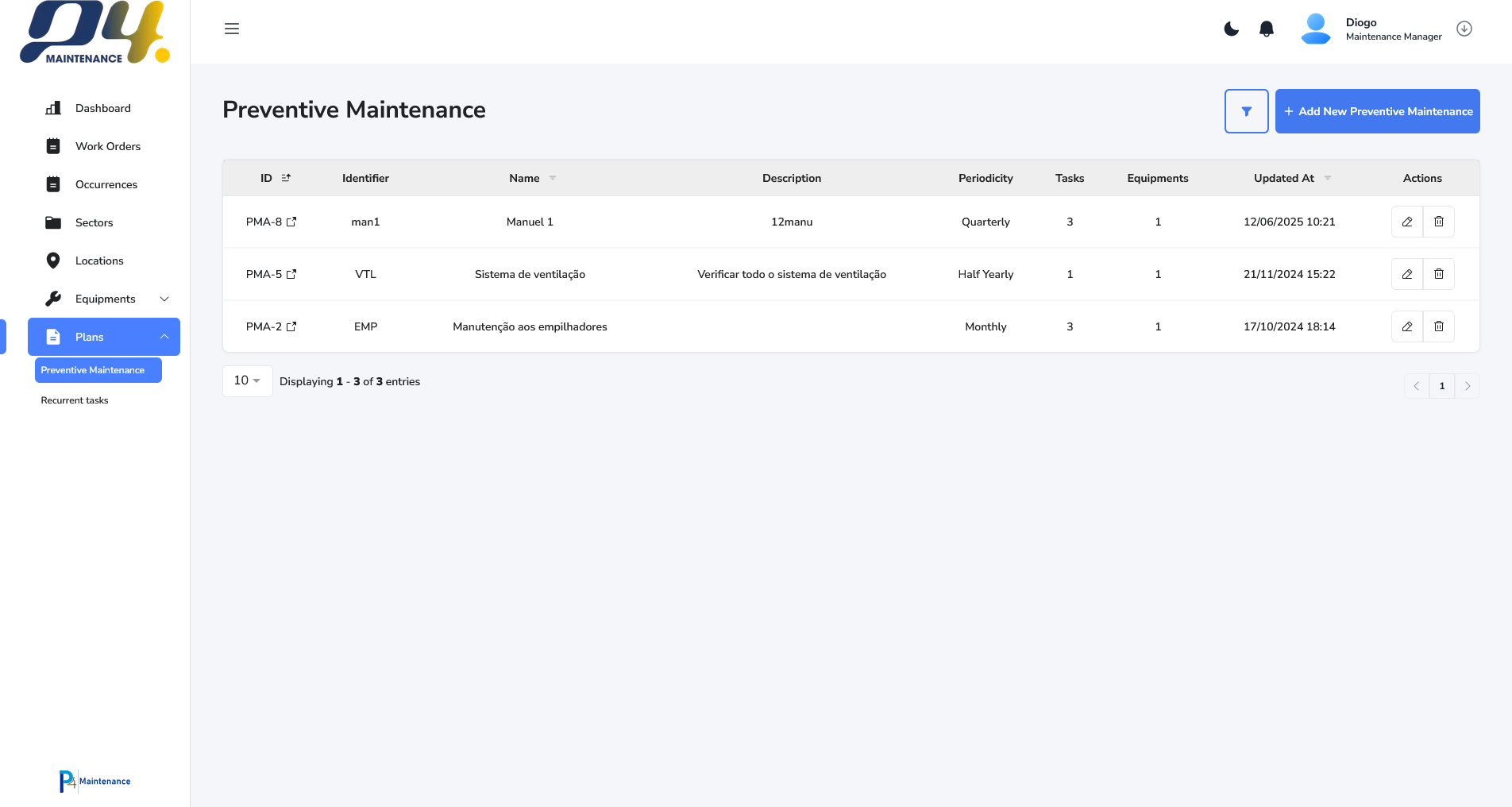
Task: Delete the PMA-8 maintenance plan
Action: [1438, 222]
